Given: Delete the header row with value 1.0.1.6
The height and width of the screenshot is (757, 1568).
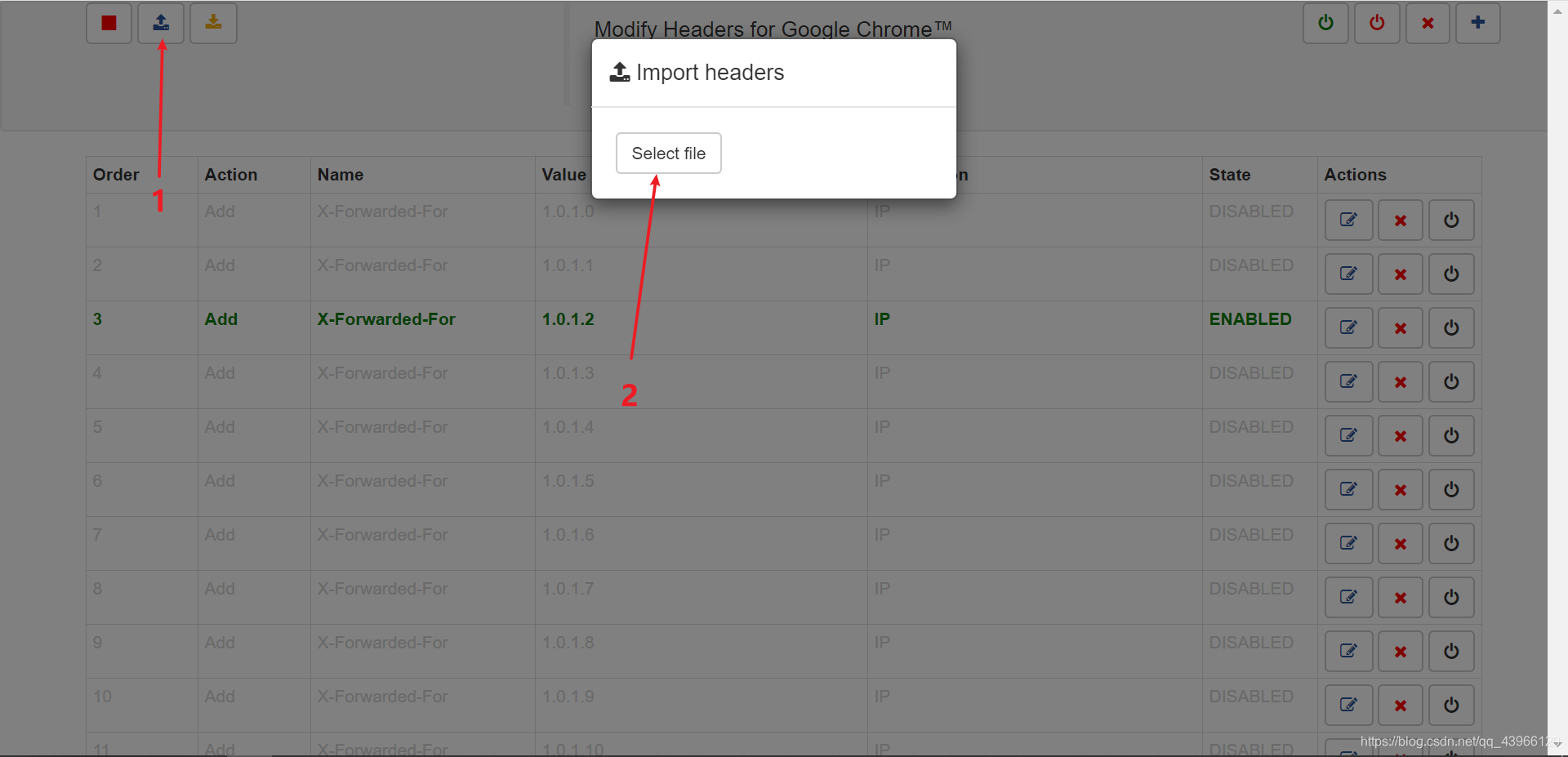Looking at the screenshot, I should tap(1401, 544).
